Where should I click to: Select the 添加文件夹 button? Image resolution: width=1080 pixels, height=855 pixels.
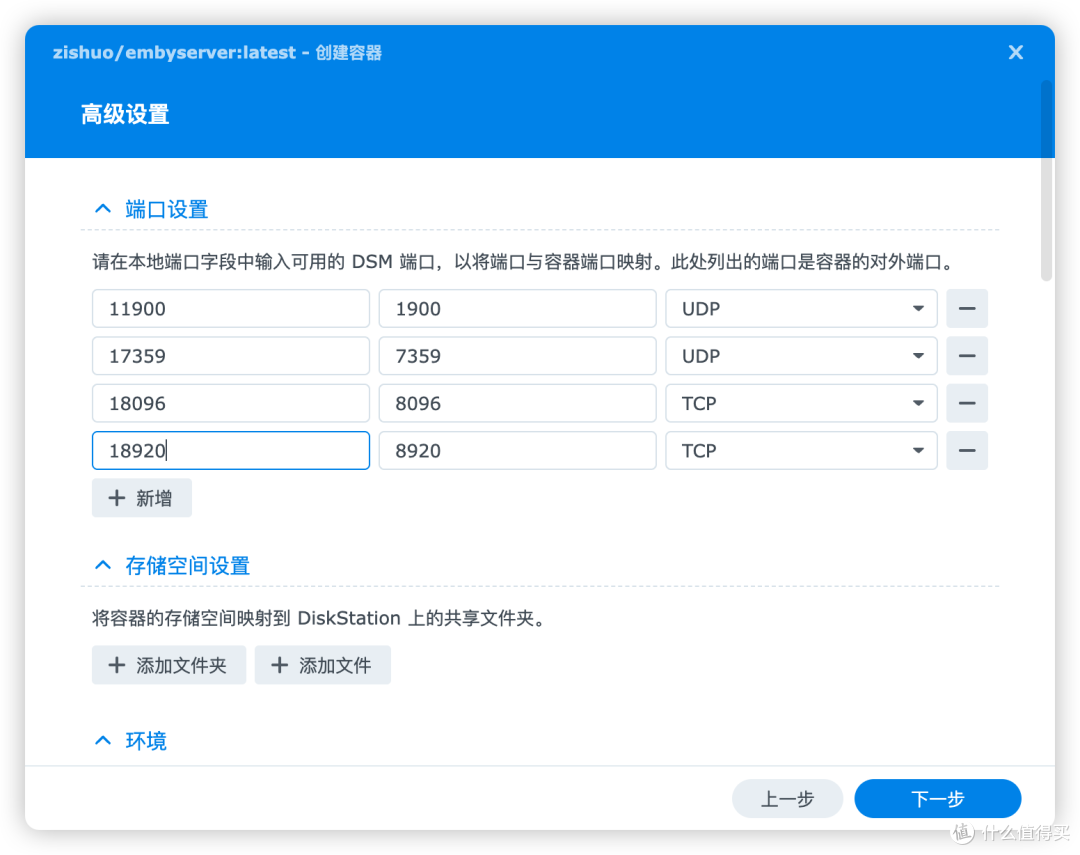(x=168, y=665)
